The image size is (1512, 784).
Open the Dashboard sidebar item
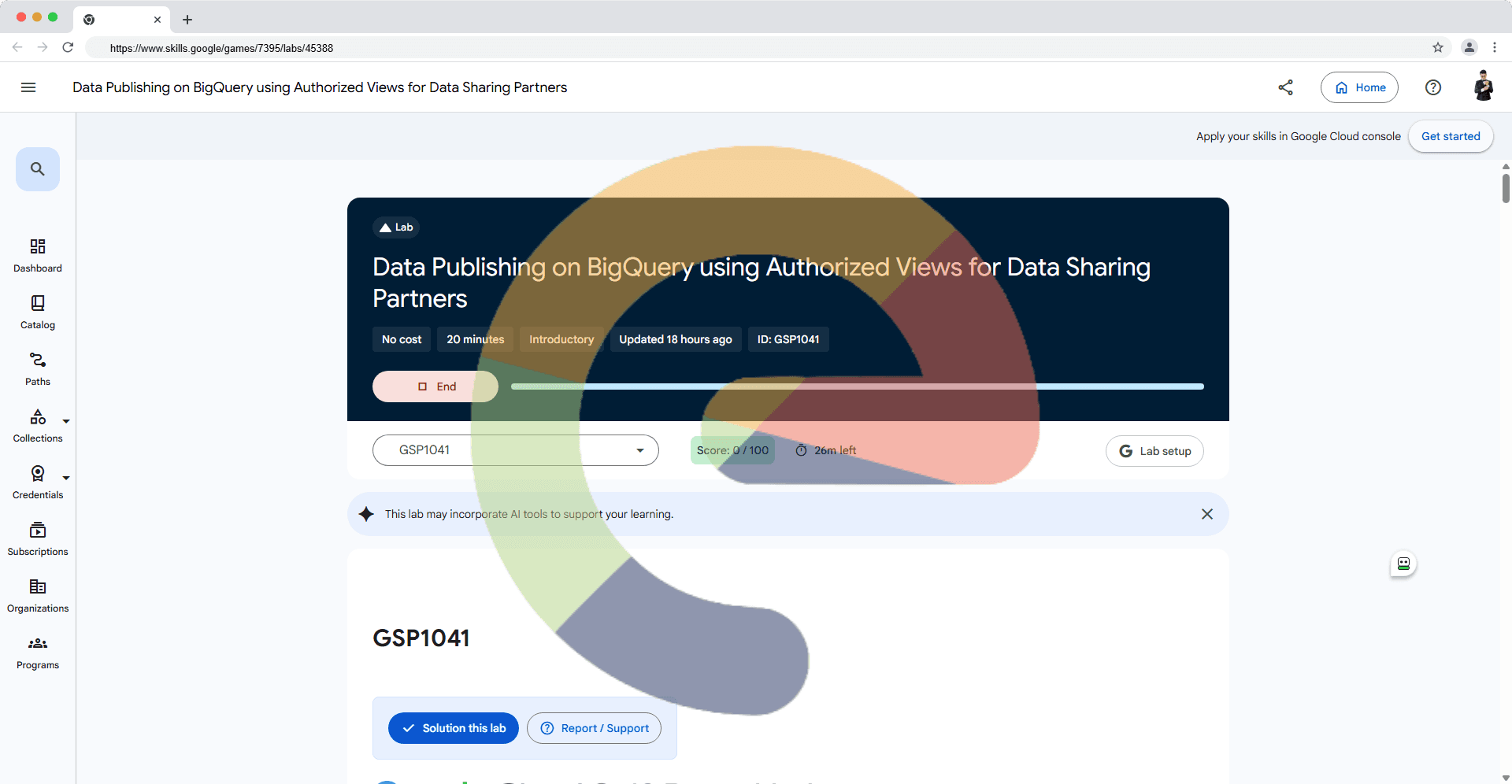point(38,256)
